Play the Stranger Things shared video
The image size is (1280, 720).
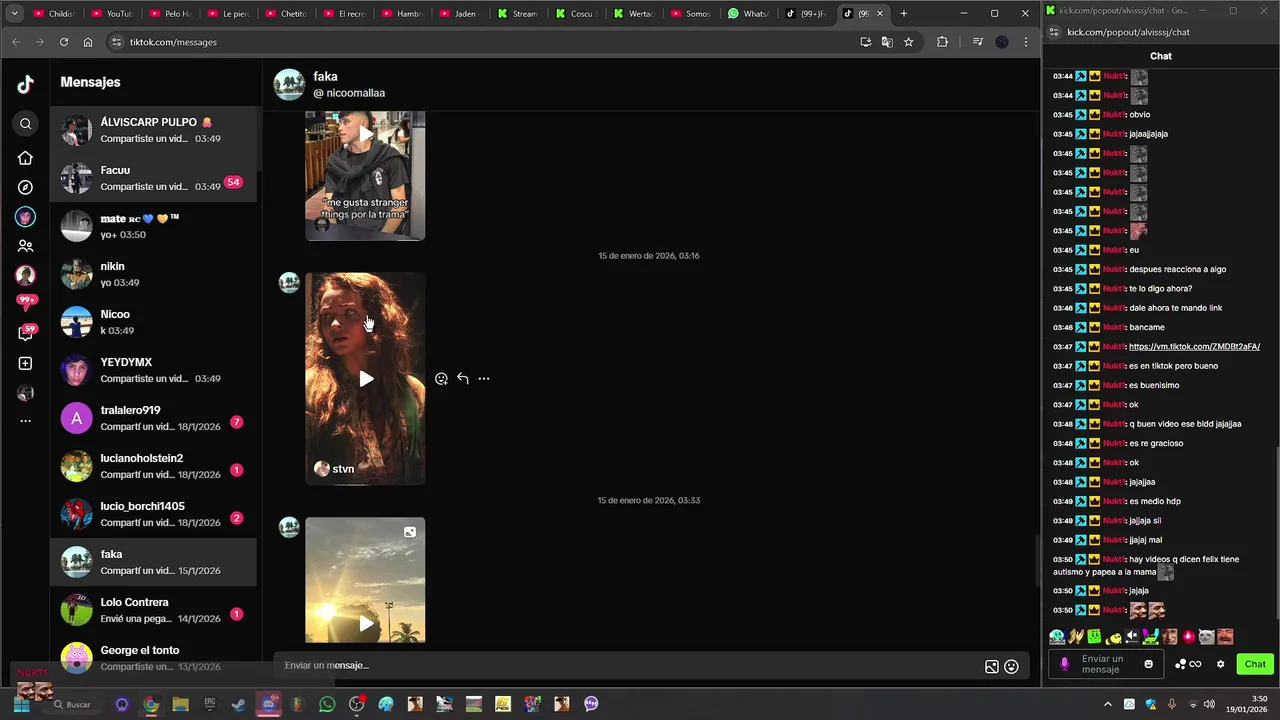click(365, 176)
